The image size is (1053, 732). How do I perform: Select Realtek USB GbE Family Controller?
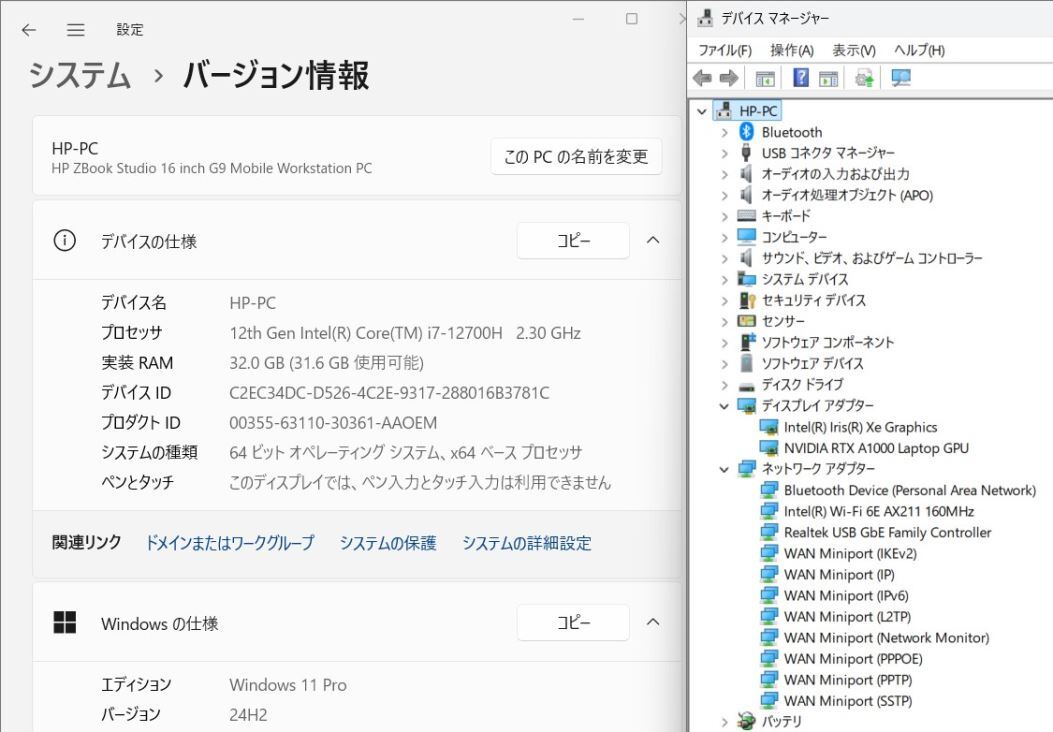pos(887,533)
